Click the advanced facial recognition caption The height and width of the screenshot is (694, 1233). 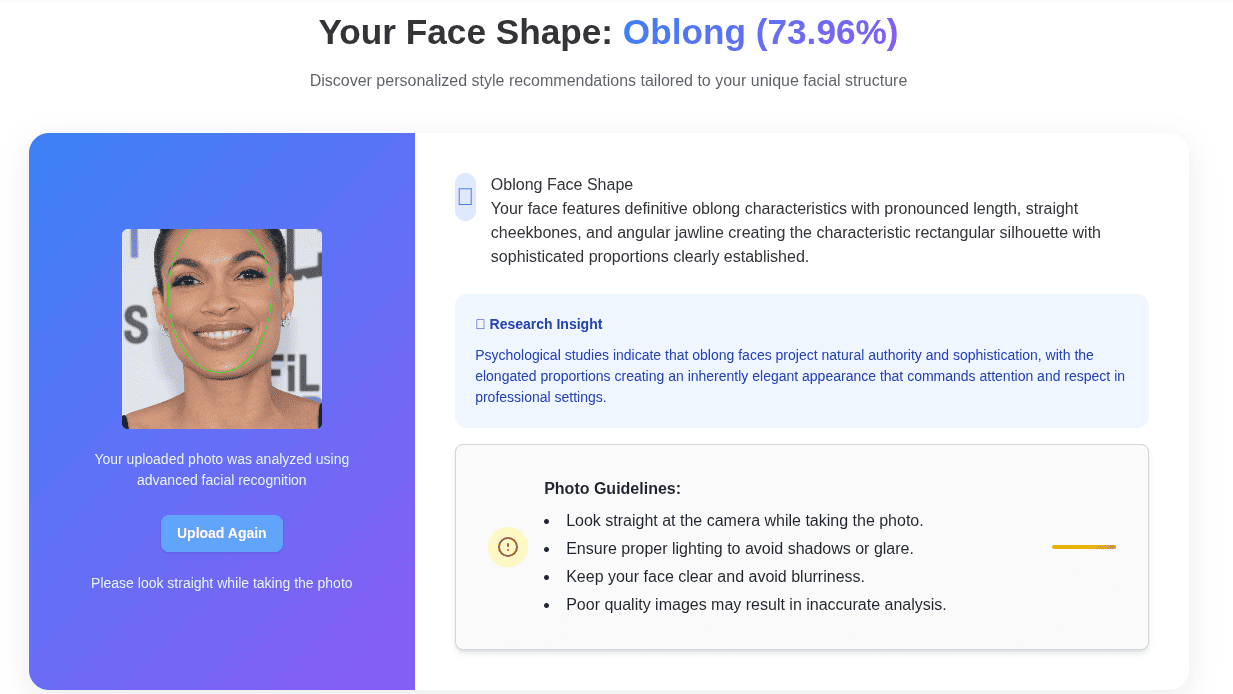[x=221, y=469]
